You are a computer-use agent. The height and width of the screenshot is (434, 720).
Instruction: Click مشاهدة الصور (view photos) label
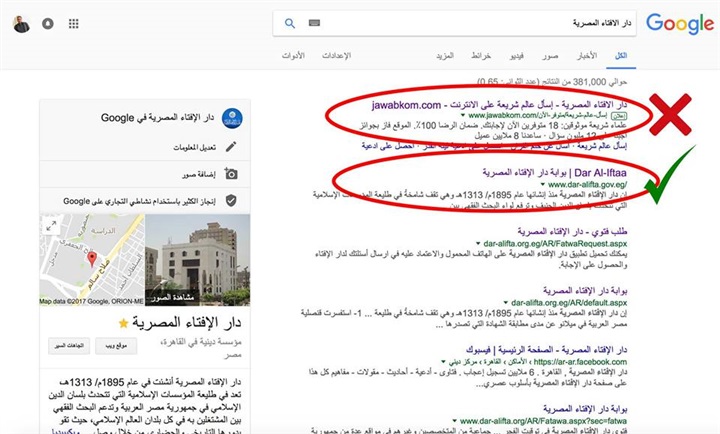point(173,298)
